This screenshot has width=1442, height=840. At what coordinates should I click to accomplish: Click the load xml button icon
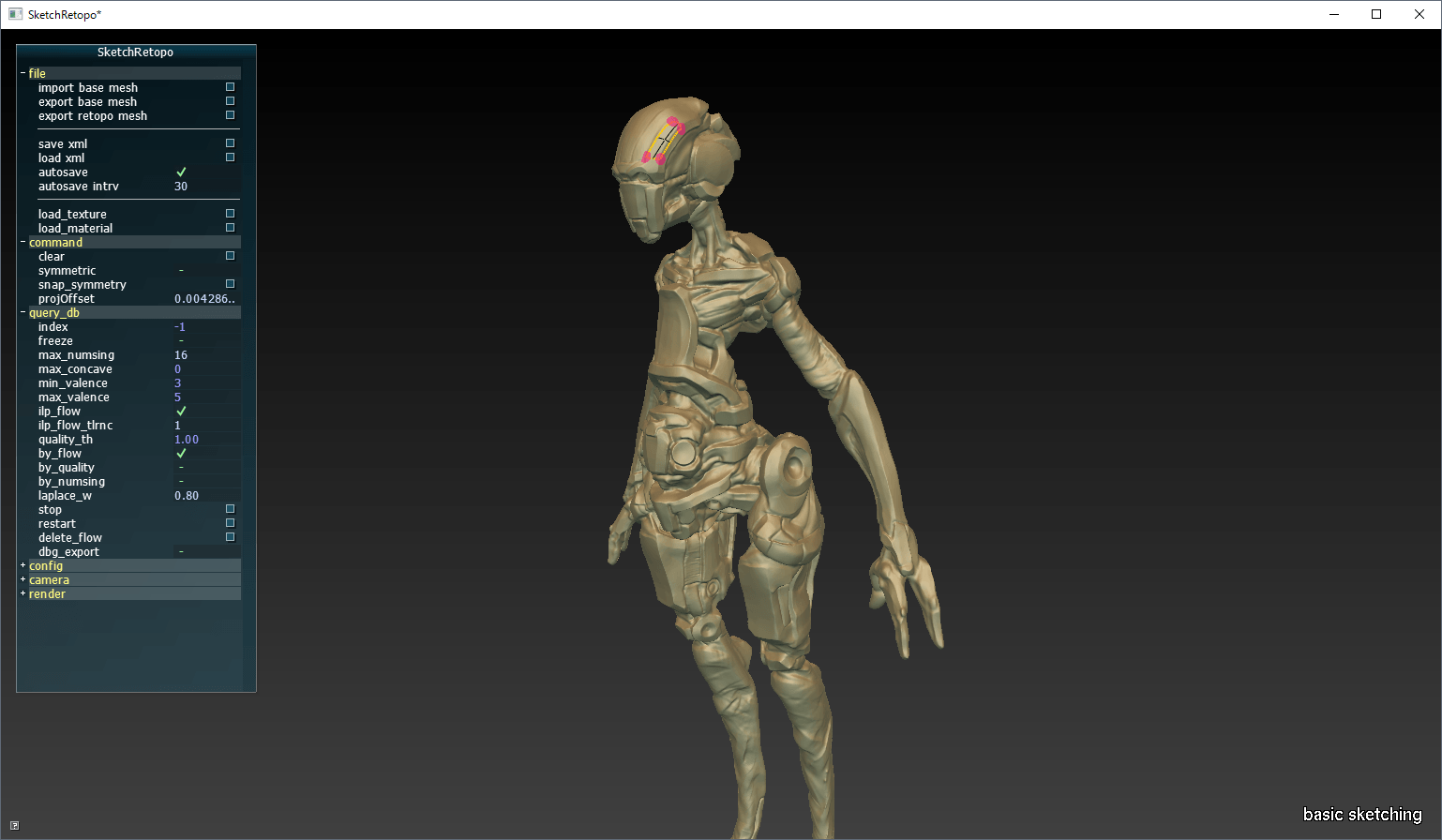coord(230,157)
